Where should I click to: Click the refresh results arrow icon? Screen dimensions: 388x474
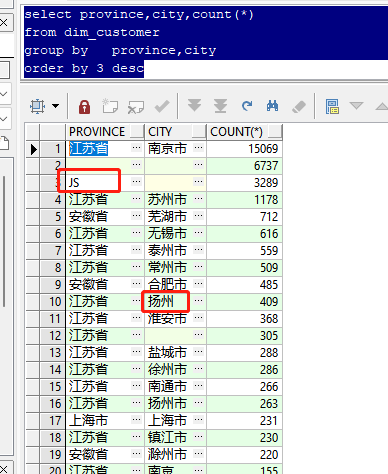point(247,106)
